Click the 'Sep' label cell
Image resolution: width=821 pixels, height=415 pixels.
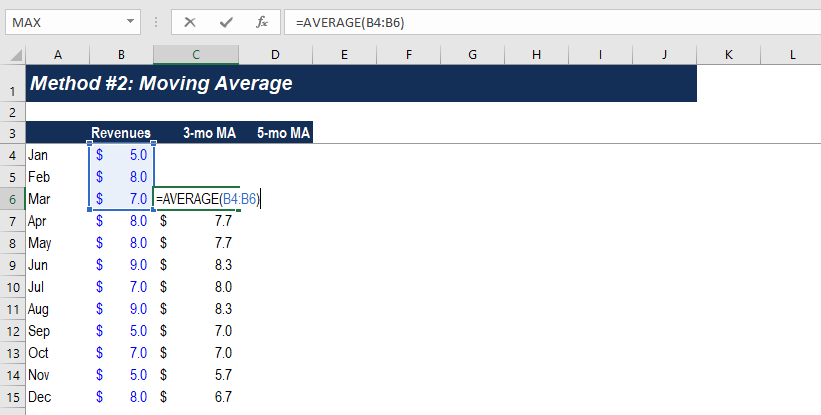tap(58, 331)
